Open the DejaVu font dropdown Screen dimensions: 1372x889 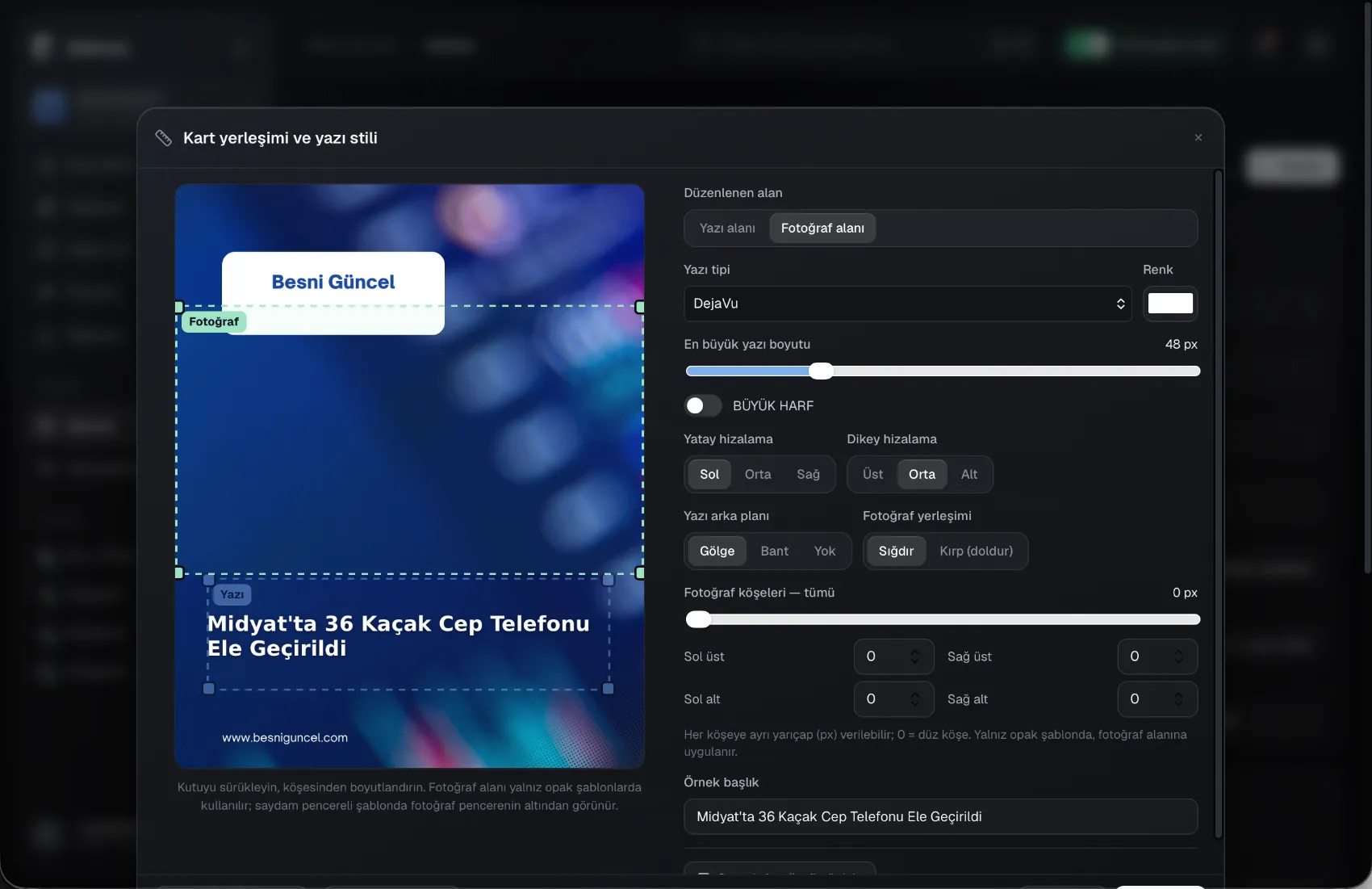[908, 304]
